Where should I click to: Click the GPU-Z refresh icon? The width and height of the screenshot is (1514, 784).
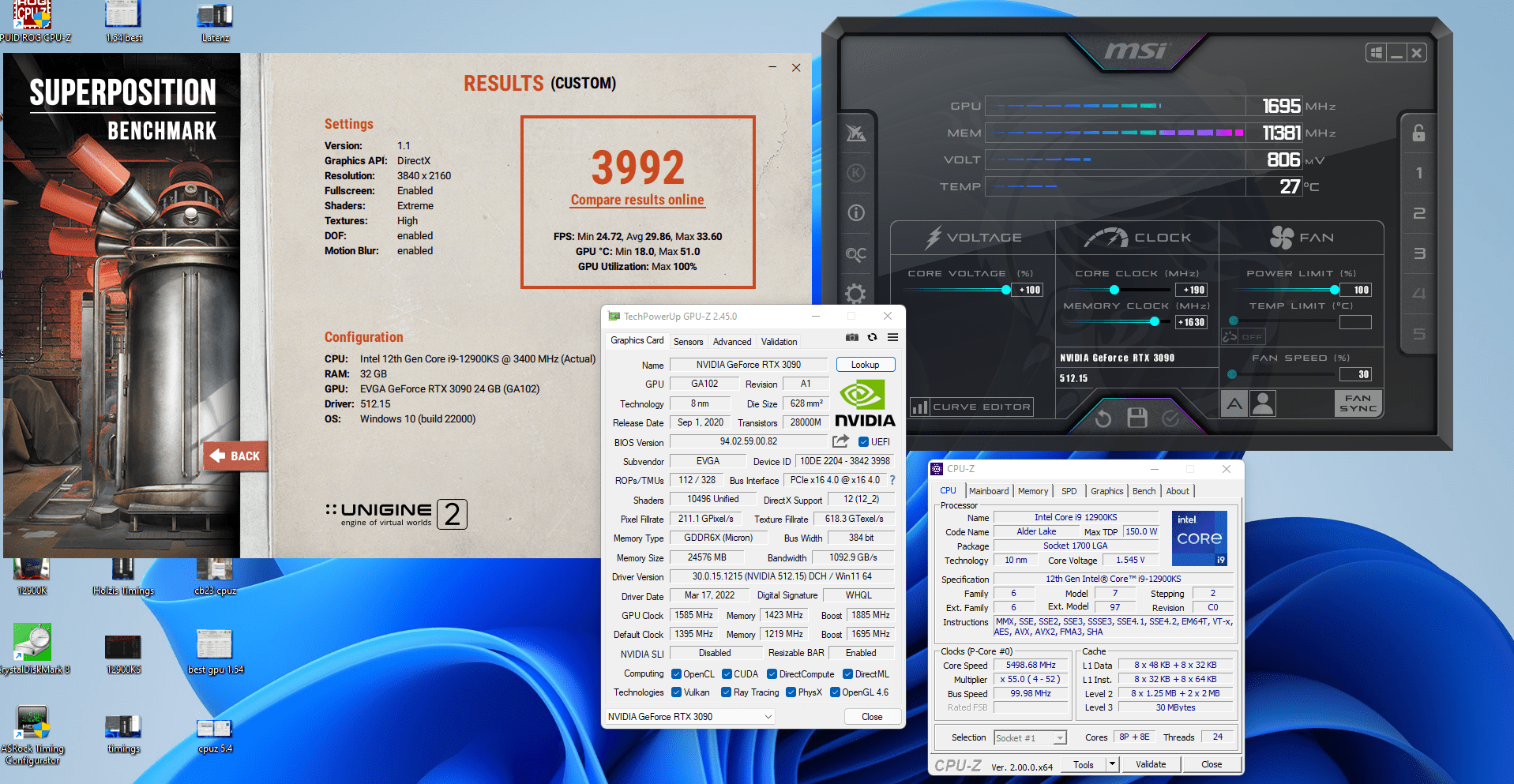click(873, 337)
